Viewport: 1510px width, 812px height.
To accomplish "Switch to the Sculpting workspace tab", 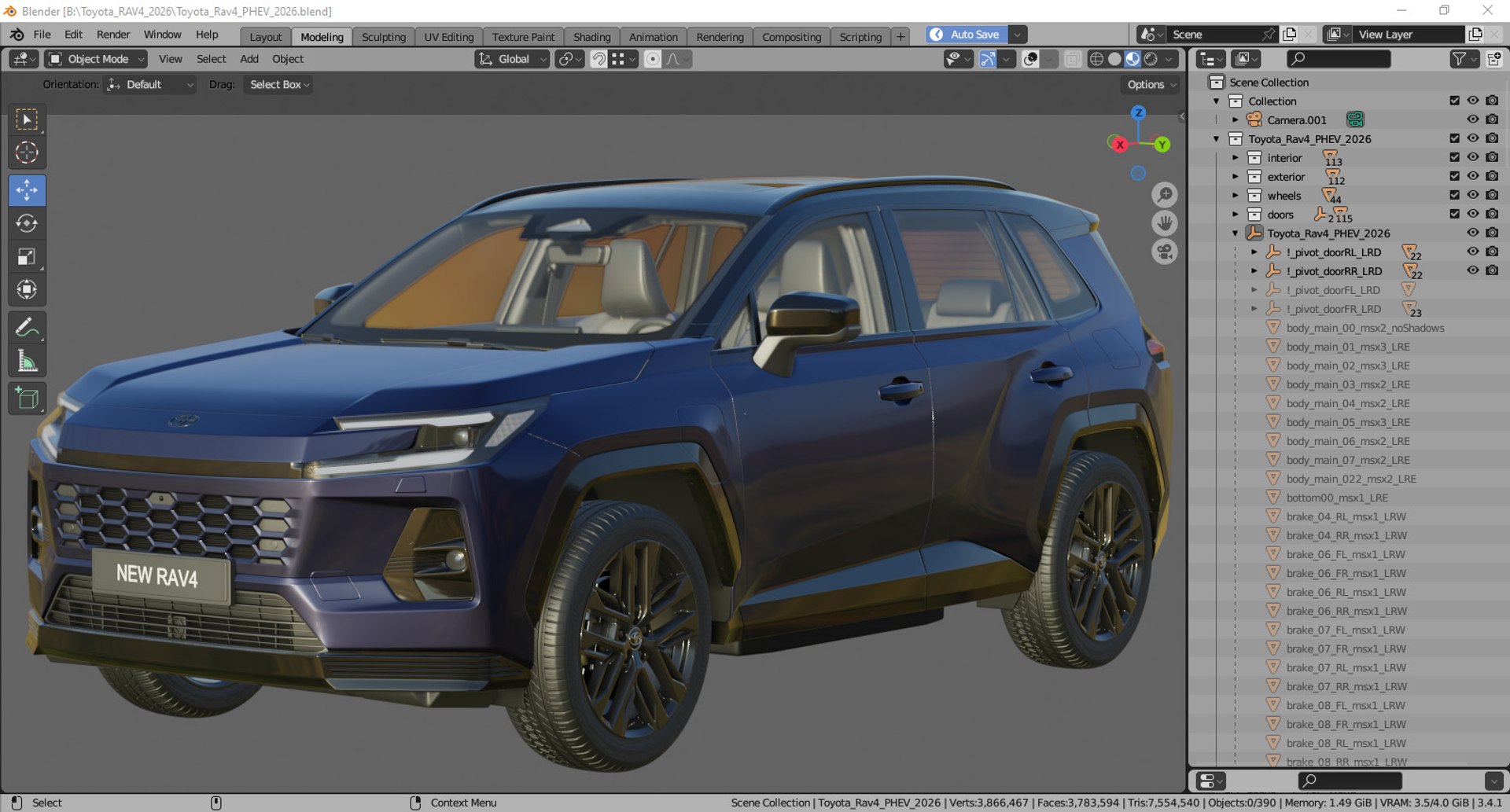I will coord(384,37).
